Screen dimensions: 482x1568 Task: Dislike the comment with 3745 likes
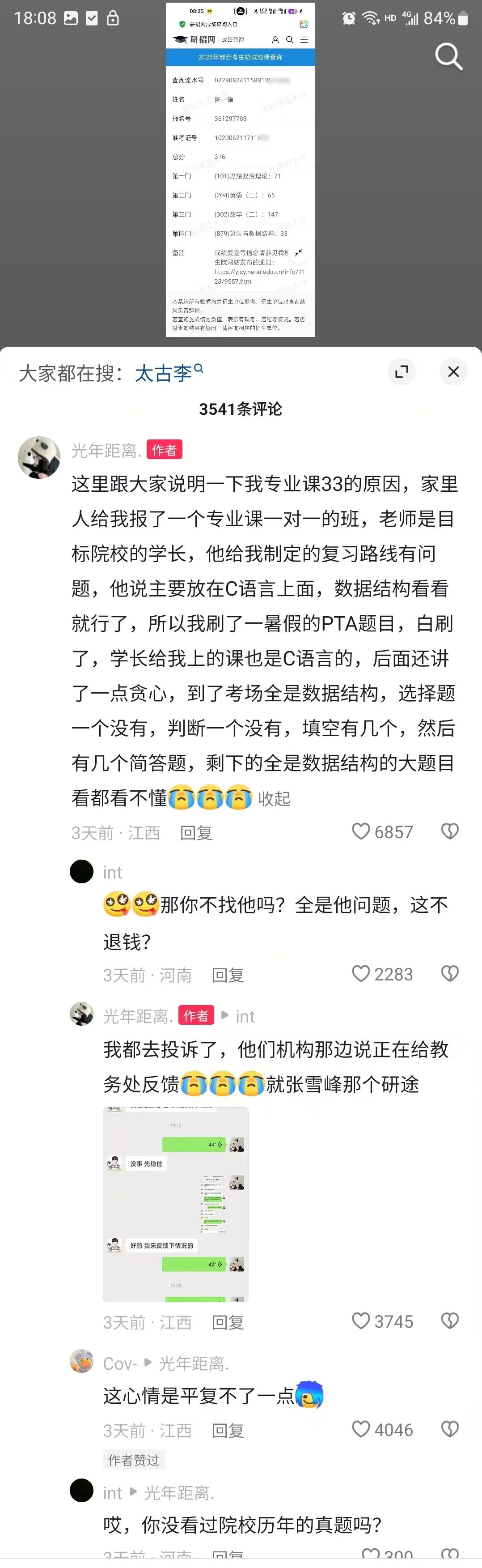point(450,1321)
